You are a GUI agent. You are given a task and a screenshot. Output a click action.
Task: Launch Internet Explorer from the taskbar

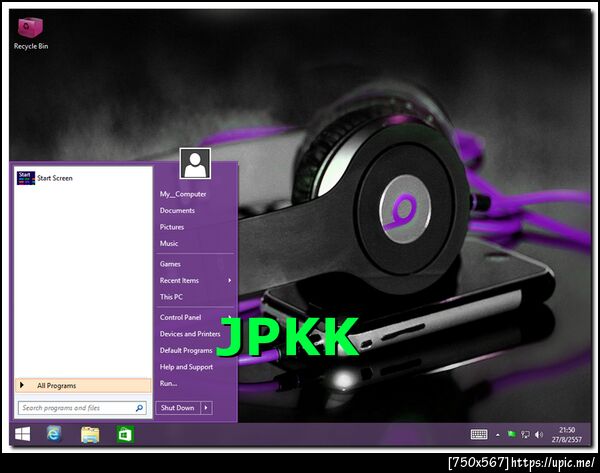point(54,434)
